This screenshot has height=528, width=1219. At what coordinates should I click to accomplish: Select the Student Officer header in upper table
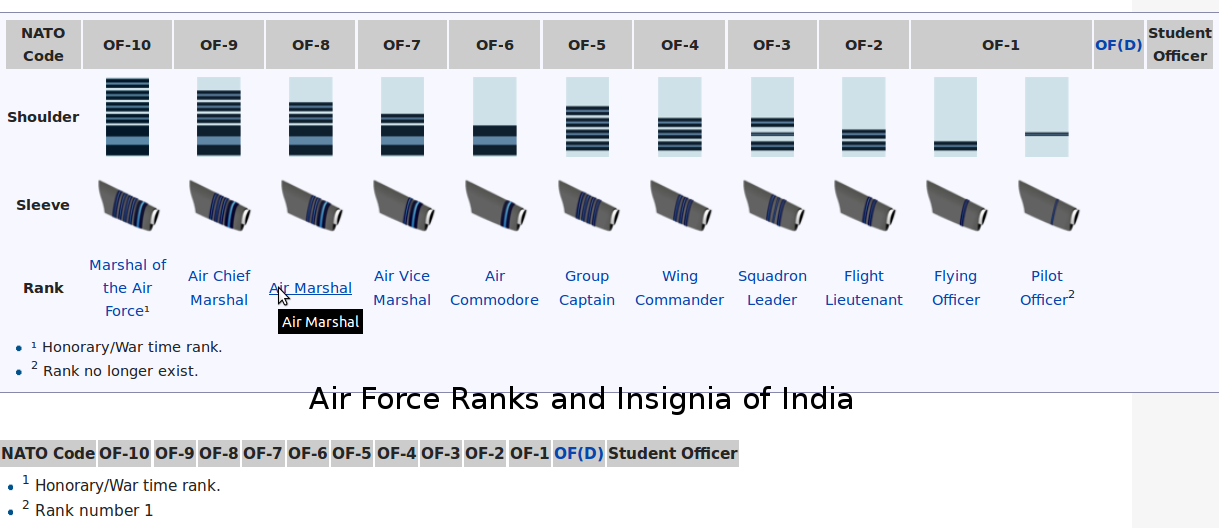point(1180,44)
